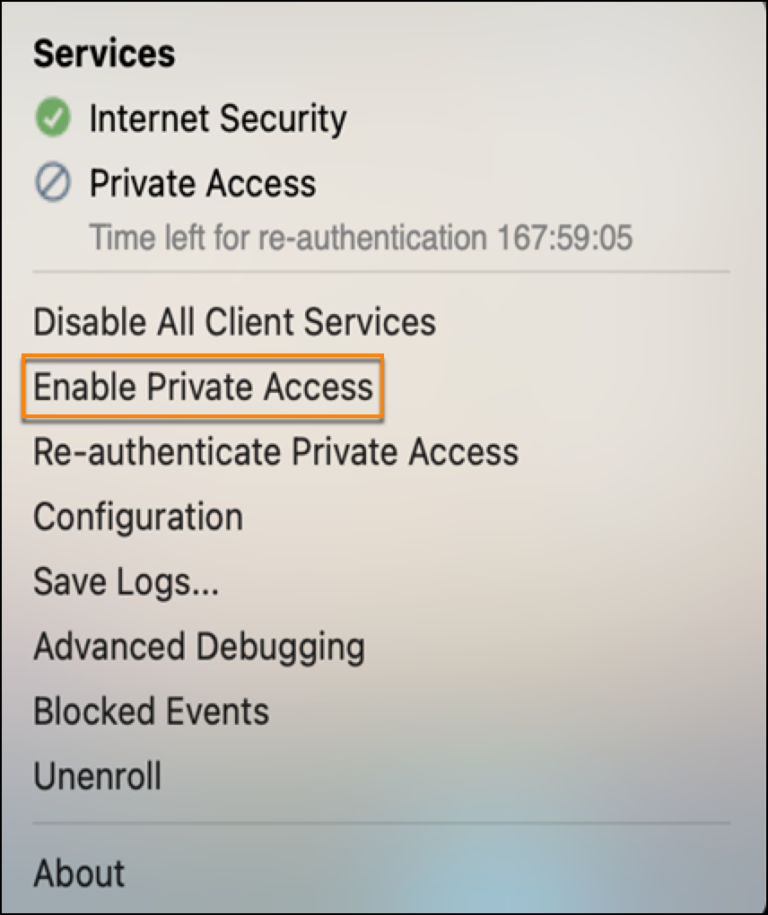Click the slashed-circle icon beside Private Access
The image size is (768, 915).
click(x=51, y=182)
